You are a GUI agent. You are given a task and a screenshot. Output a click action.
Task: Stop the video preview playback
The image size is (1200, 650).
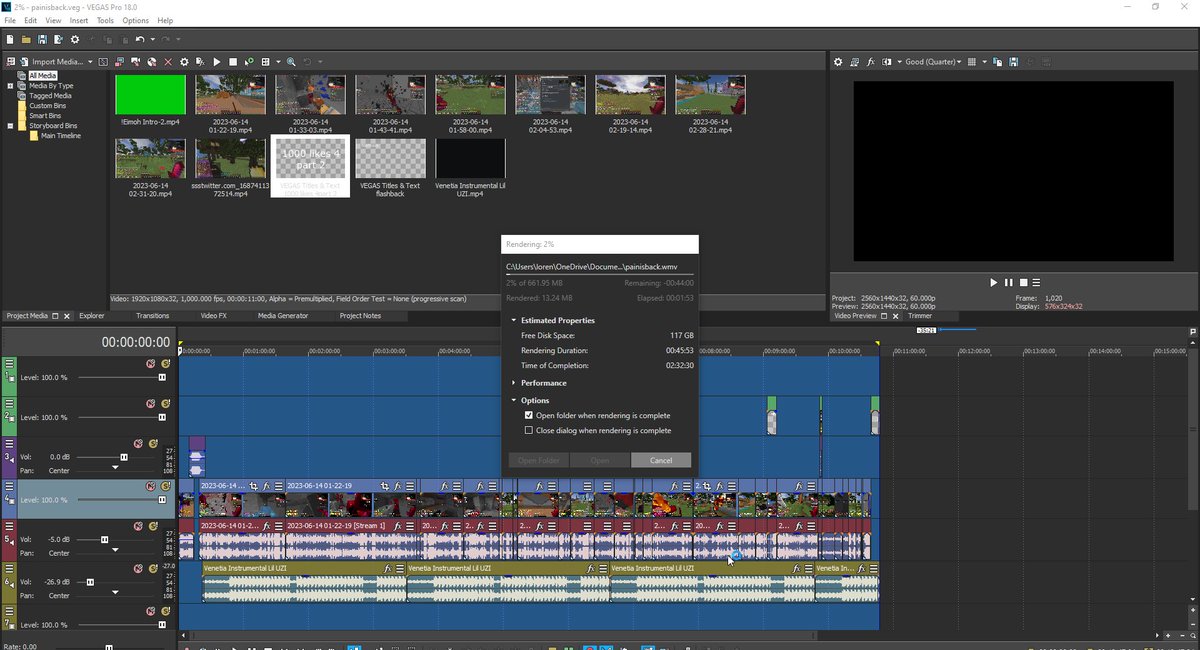1023,283
